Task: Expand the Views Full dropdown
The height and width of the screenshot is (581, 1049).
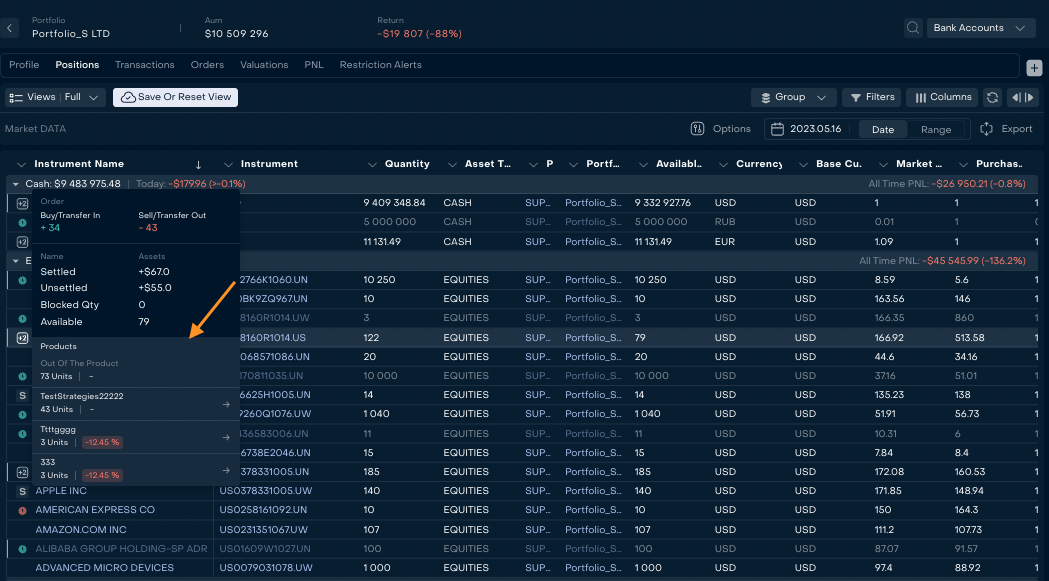Action: pos(55,97)
